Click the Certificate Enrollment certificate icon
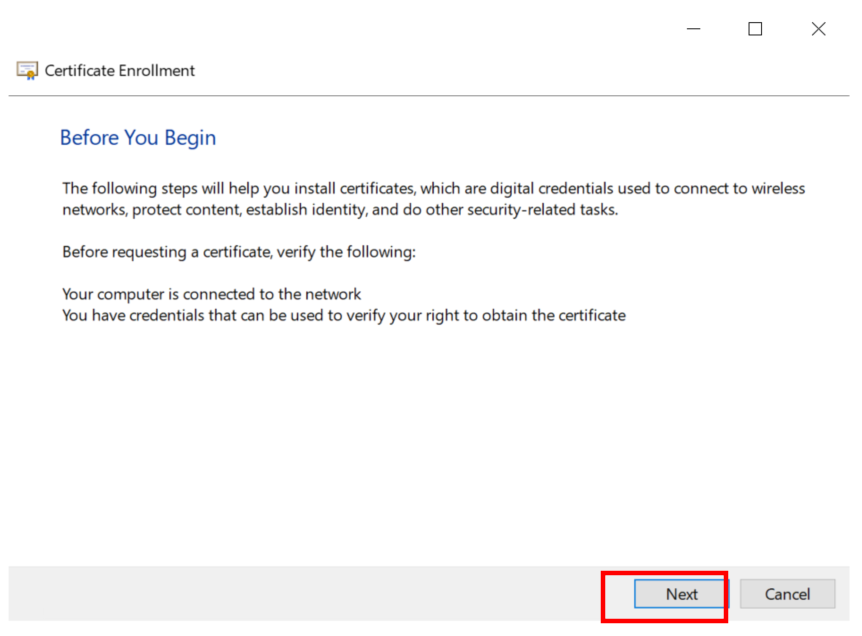This screenshot has height=636, width=862. click(x=27, y=71)
